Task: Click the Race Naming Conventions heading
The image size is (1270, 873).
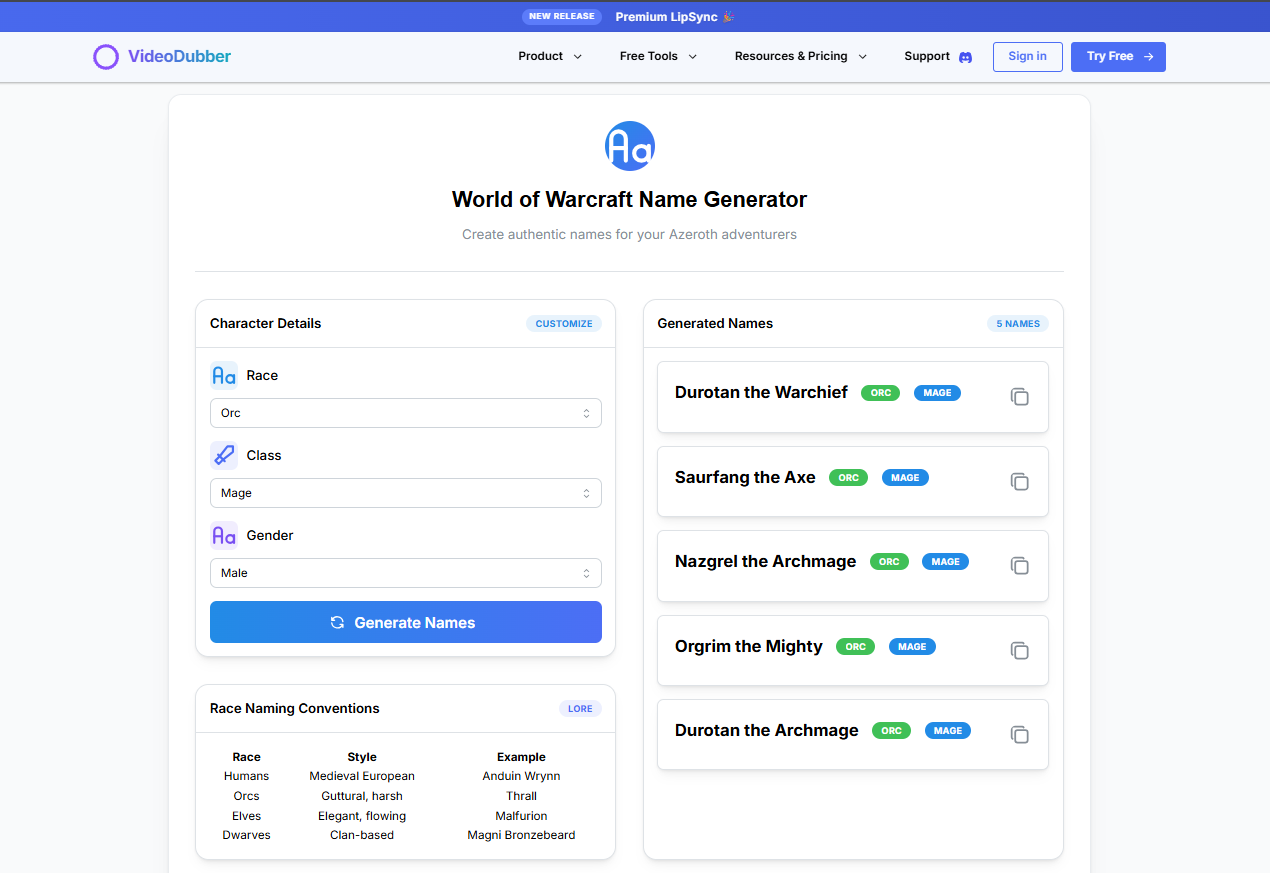Action: [295, 708]
